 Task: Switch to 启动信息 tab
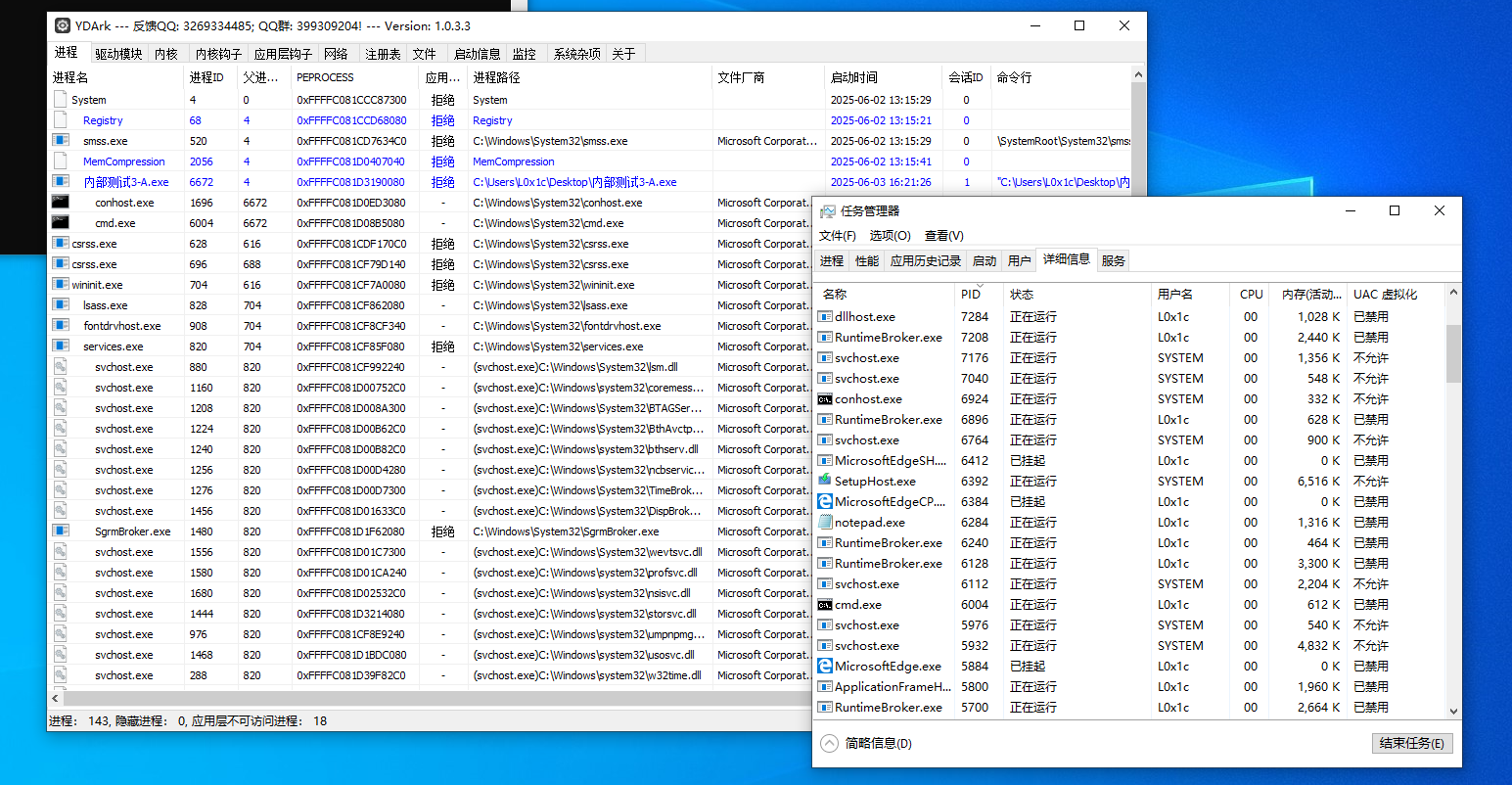[x=477, y=54]
